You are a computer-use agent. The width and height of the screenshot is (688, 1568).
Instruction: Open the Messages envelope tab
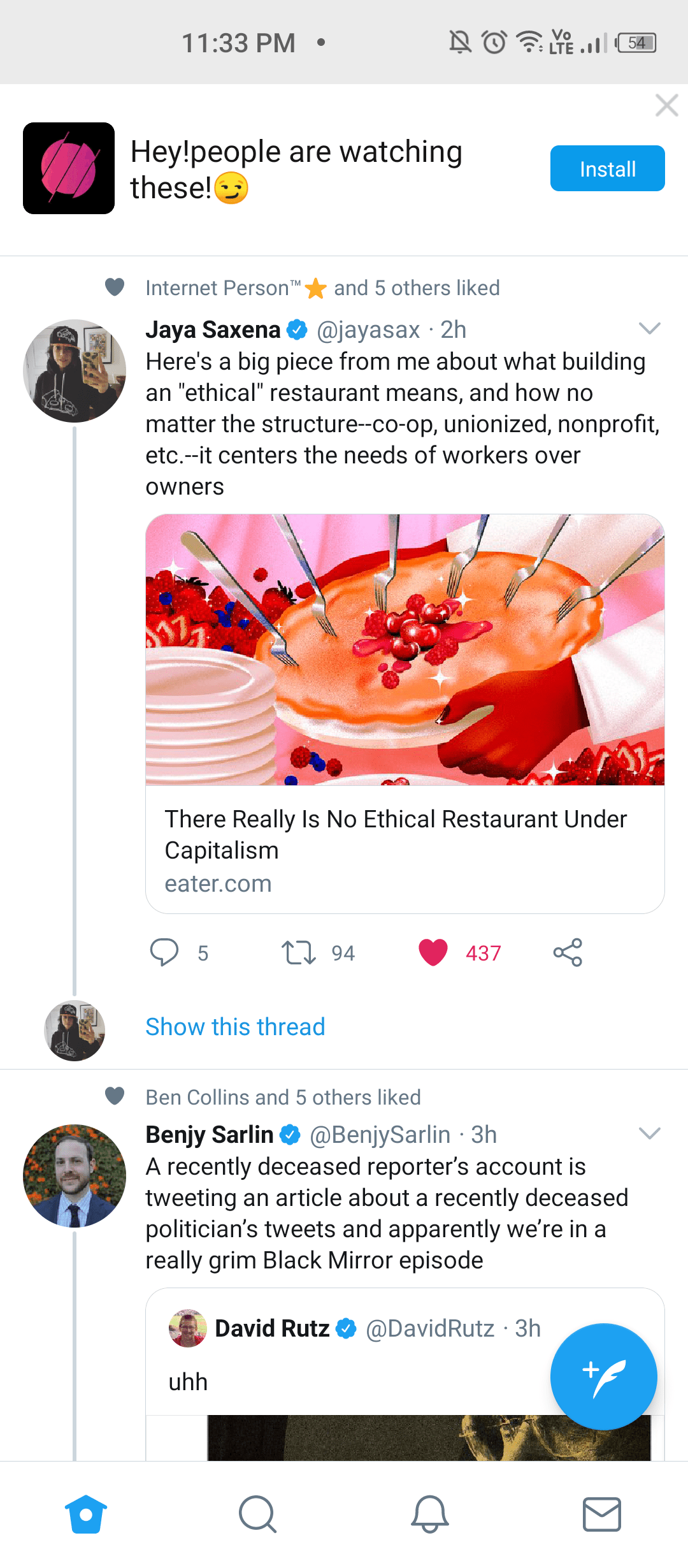[602, 1514]
